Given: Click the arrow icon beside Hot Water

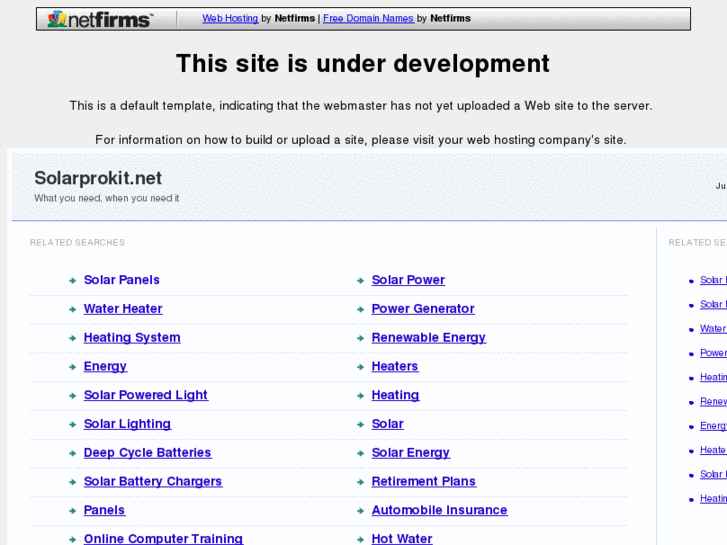Looking at the screenshot, I should click(360, 539).
